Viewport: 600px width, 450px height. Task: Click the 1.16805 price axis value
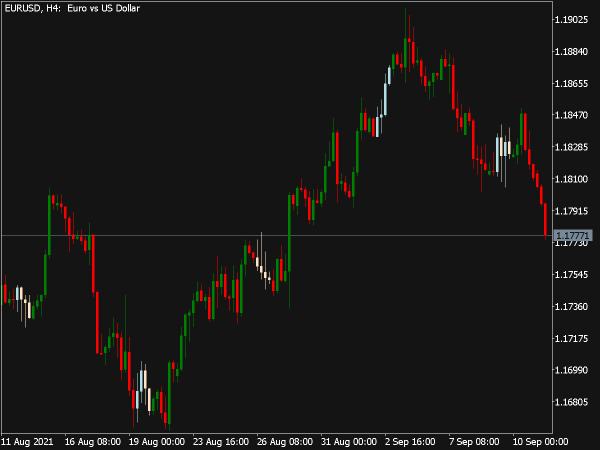(571, 402)
